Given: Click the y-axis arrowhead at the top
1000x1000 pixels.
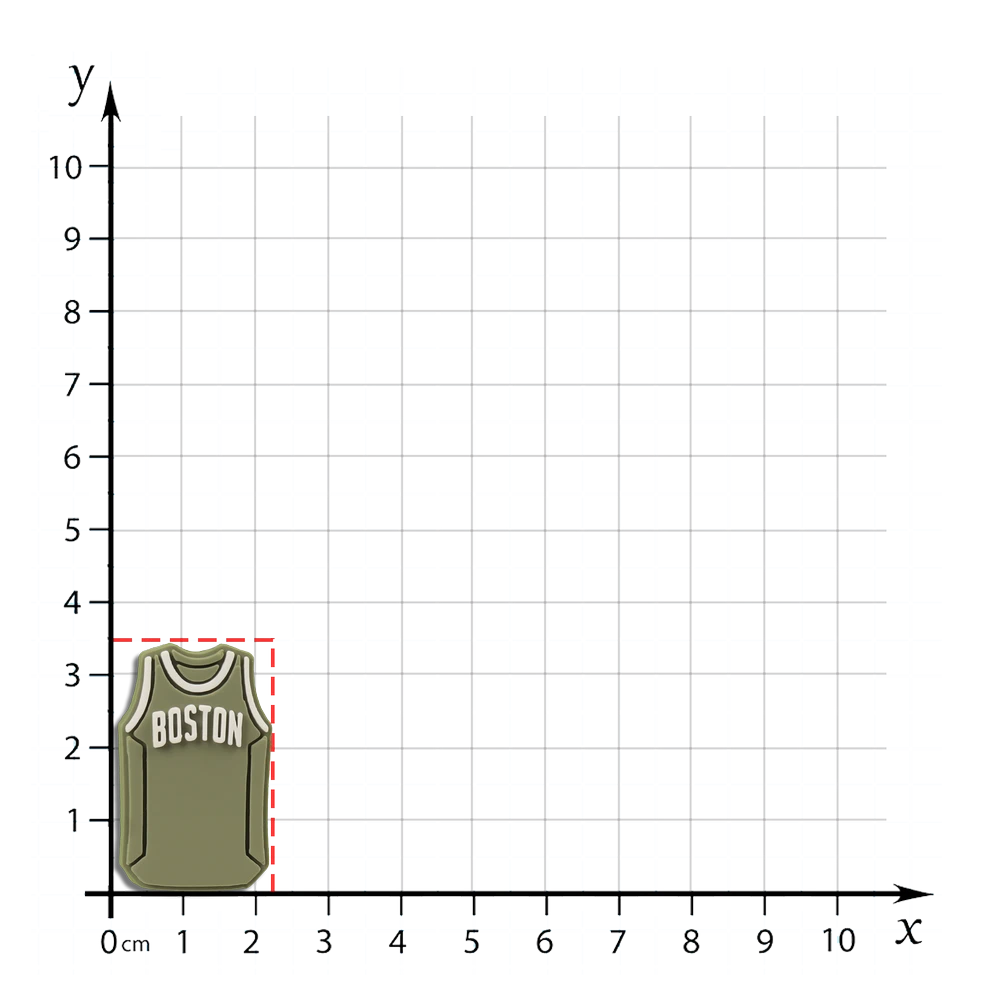Looking at the screenshot, I should (x=111, y=102).
